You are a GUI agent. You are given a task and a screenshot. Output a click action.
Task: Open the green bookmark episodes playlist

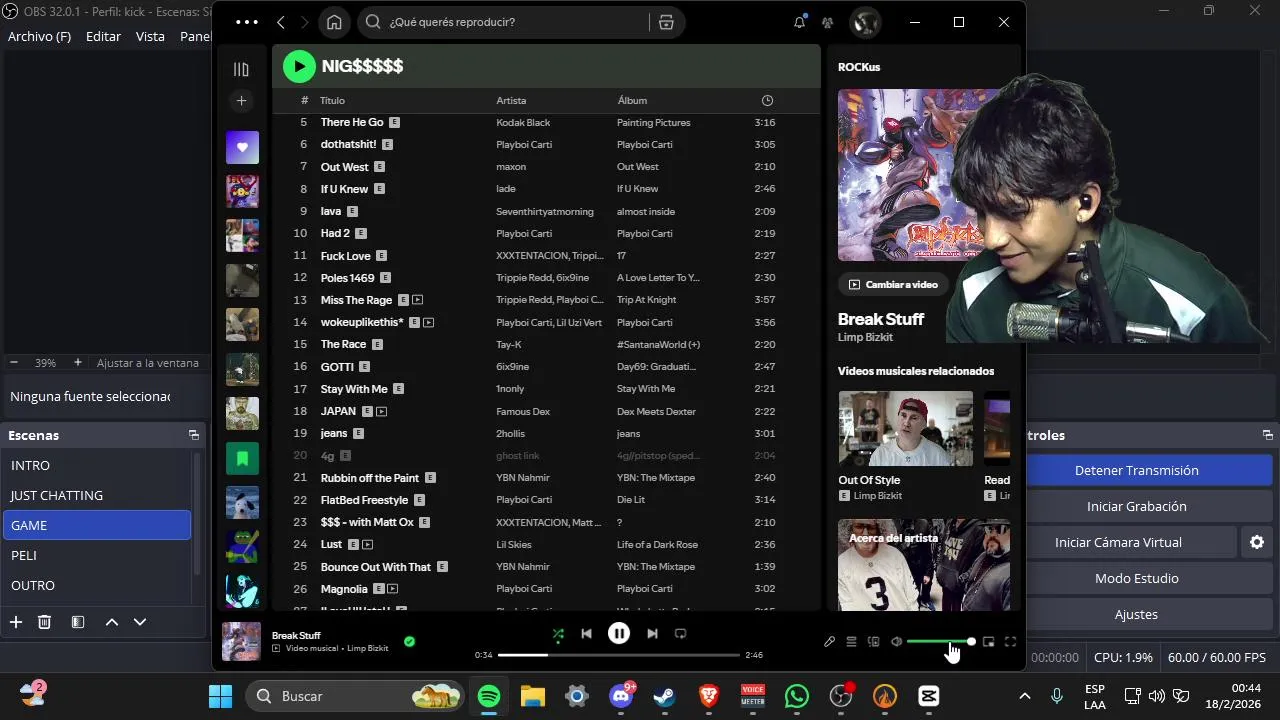pos(242,458)
